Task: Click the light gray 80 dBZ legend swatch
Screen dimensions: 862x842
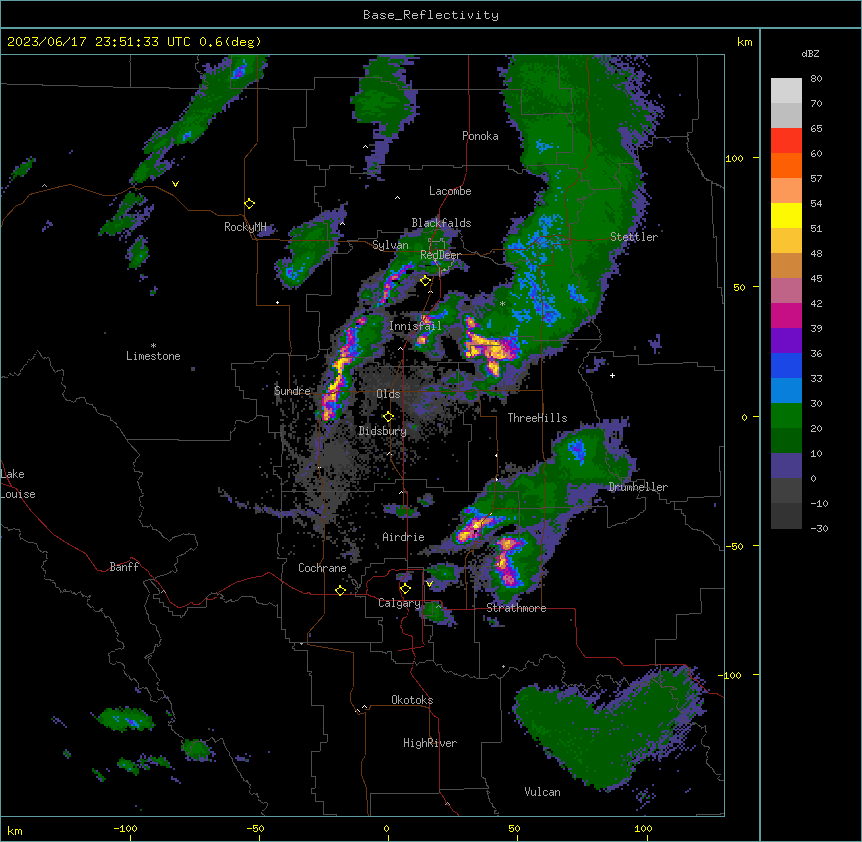Action: (786, 91)
